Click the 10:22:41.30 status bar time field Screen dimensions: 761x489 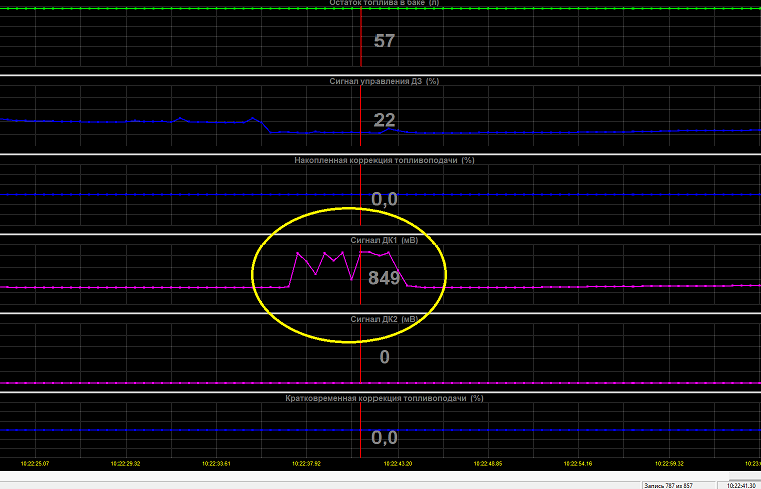[741, 485]
